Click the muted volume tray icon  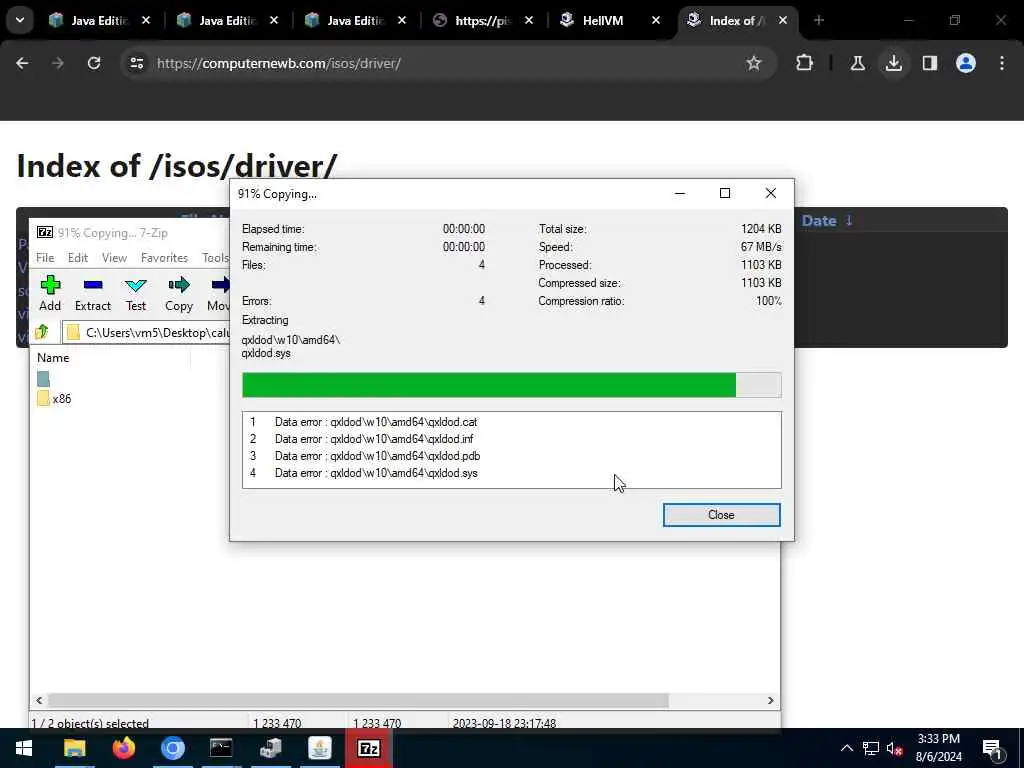[x=894, y=748]
